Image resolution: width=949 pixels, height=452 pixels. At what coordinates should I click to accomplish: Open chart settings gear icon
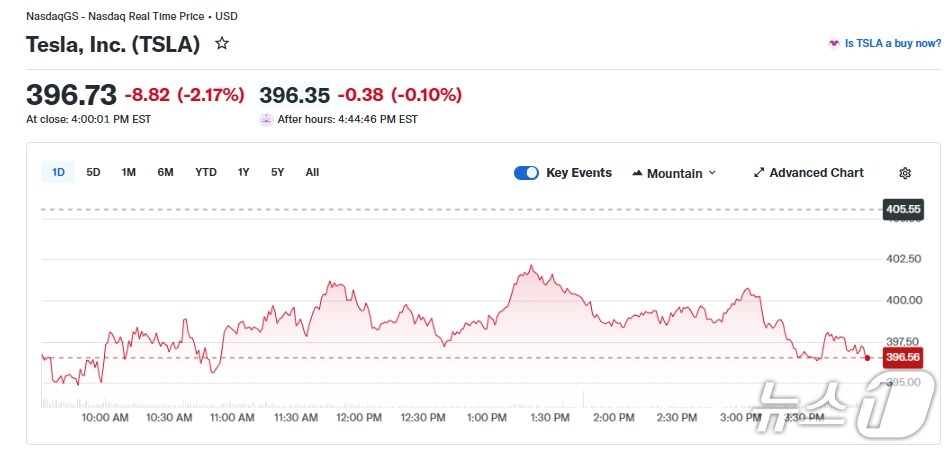click(x=905, y=173)
